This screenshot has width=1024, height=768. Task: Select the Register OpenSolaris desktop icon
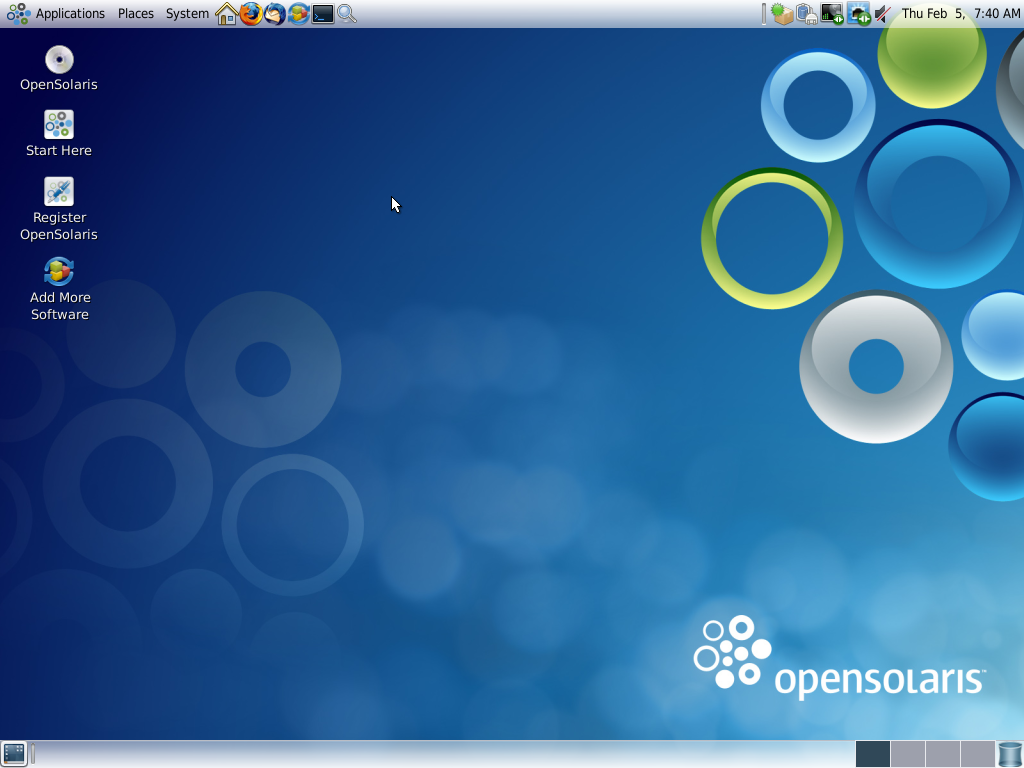click(x=59, y=209)
